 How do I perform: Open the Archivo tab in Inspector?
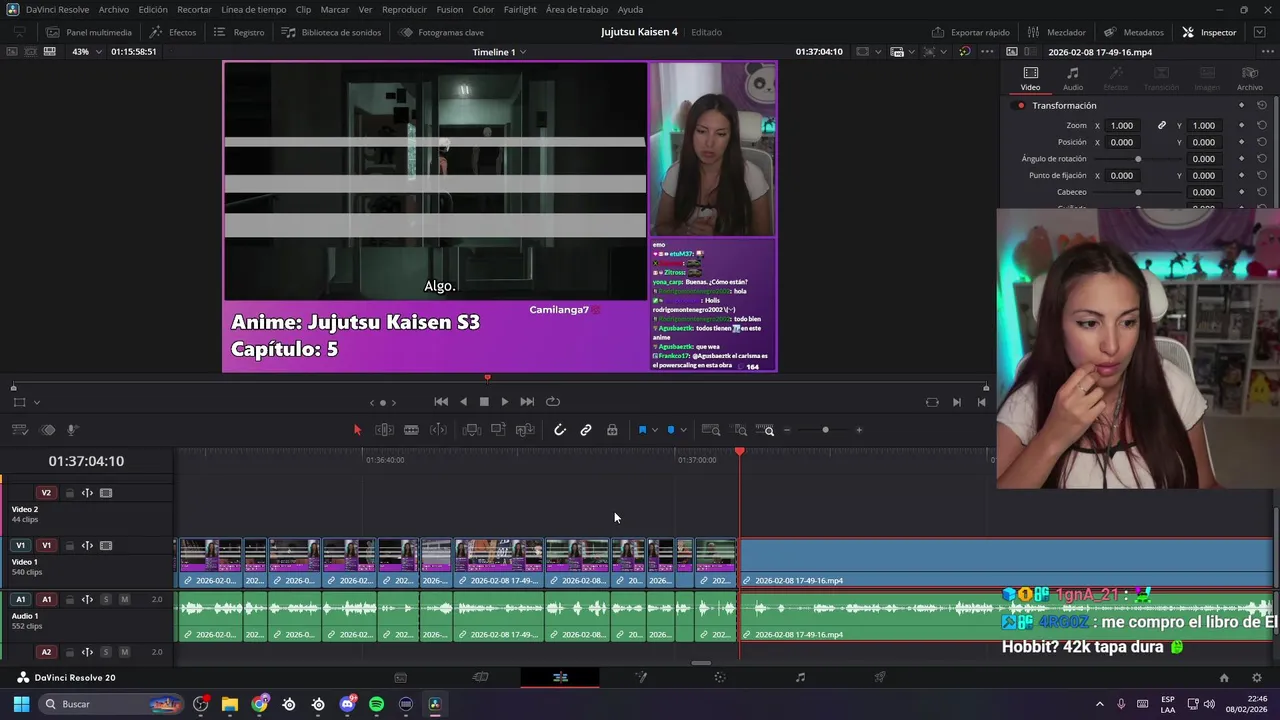[x=1249, y=79]
